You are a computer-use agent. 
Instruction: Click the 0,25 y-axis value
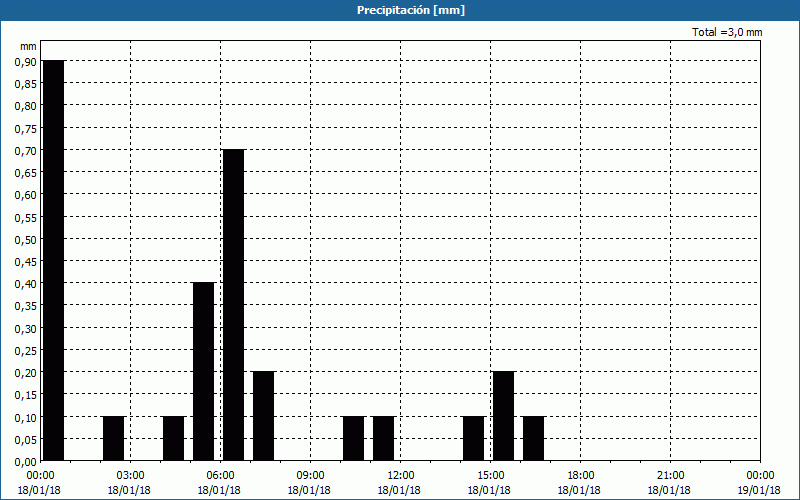point(26,351)
